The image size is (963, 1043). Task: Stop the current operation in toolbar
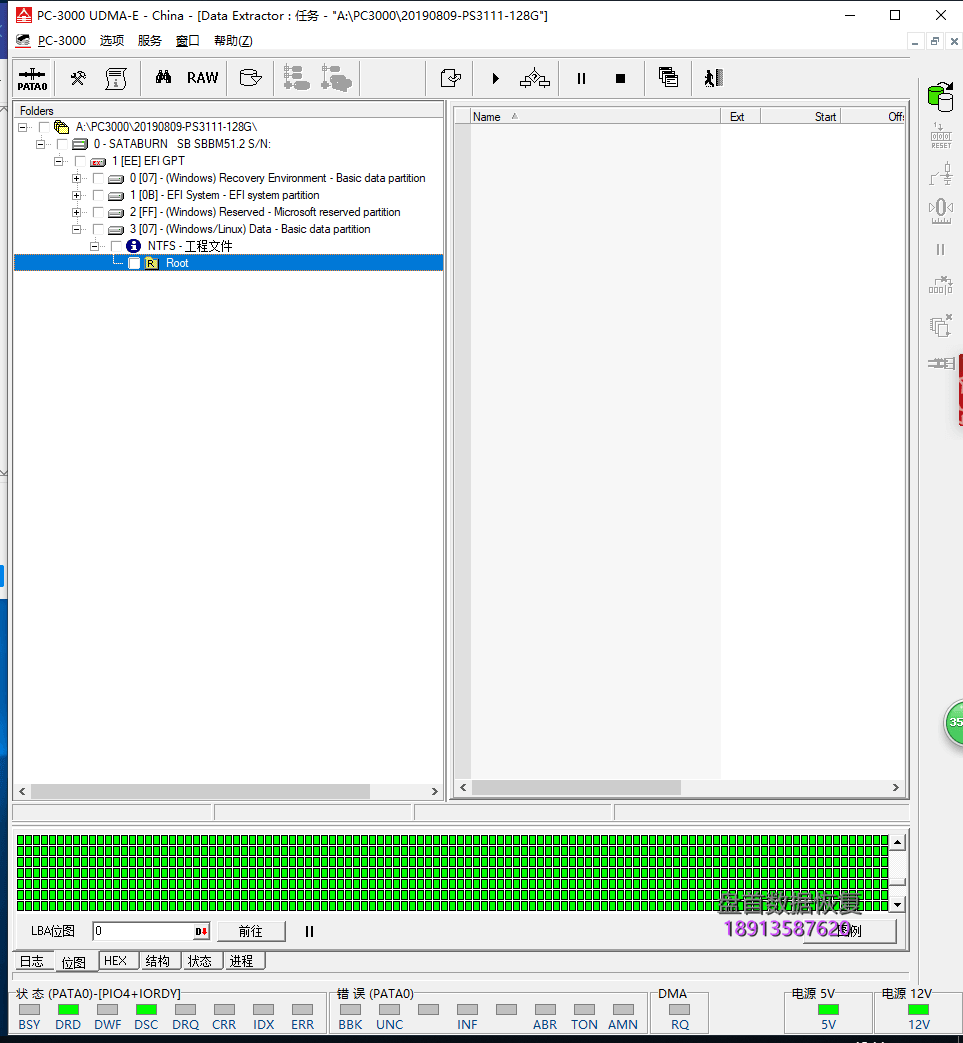click(x=620, y=78)
